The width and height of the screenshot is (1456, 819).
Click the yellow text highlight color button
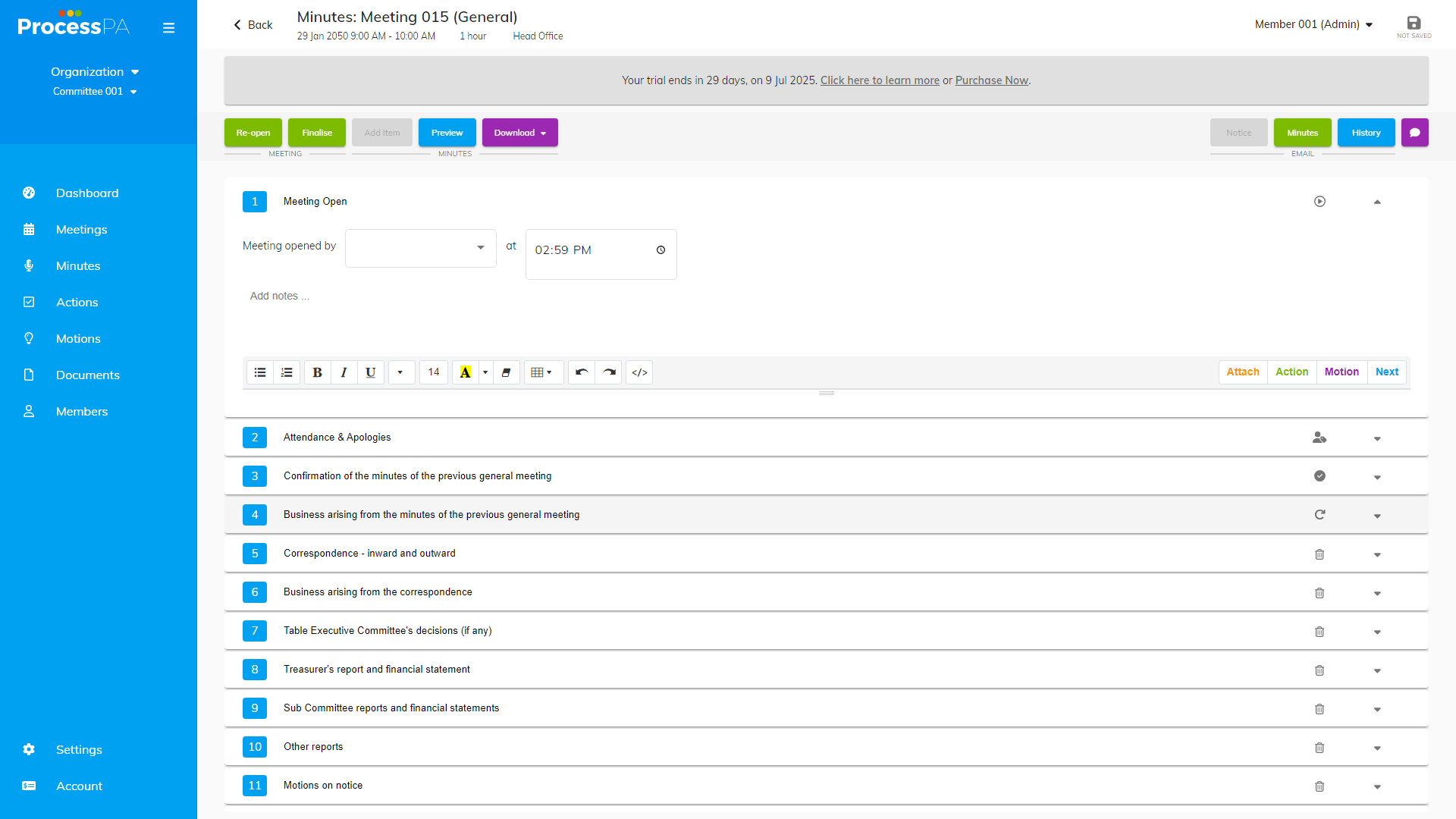(x=465, y=372)
